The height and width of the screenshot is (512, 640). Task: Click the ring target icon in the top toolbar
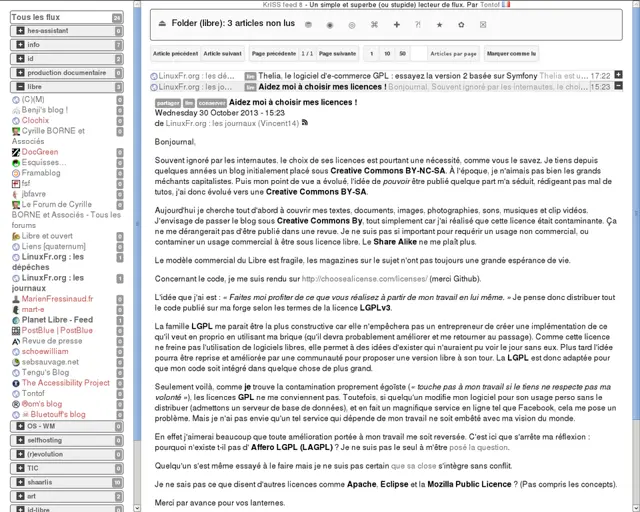352,25
